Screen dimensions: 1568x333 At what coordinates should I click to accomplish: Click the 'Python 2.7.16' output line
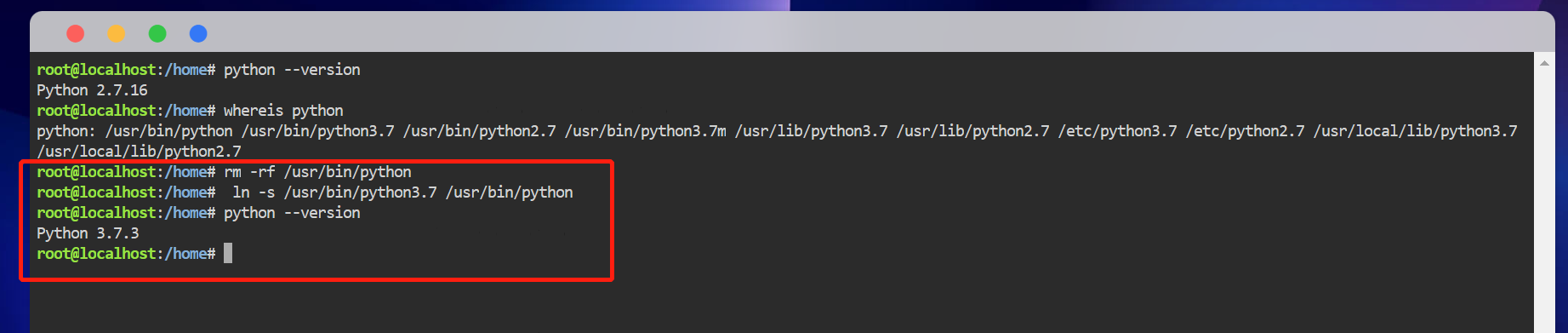point(92,90)
